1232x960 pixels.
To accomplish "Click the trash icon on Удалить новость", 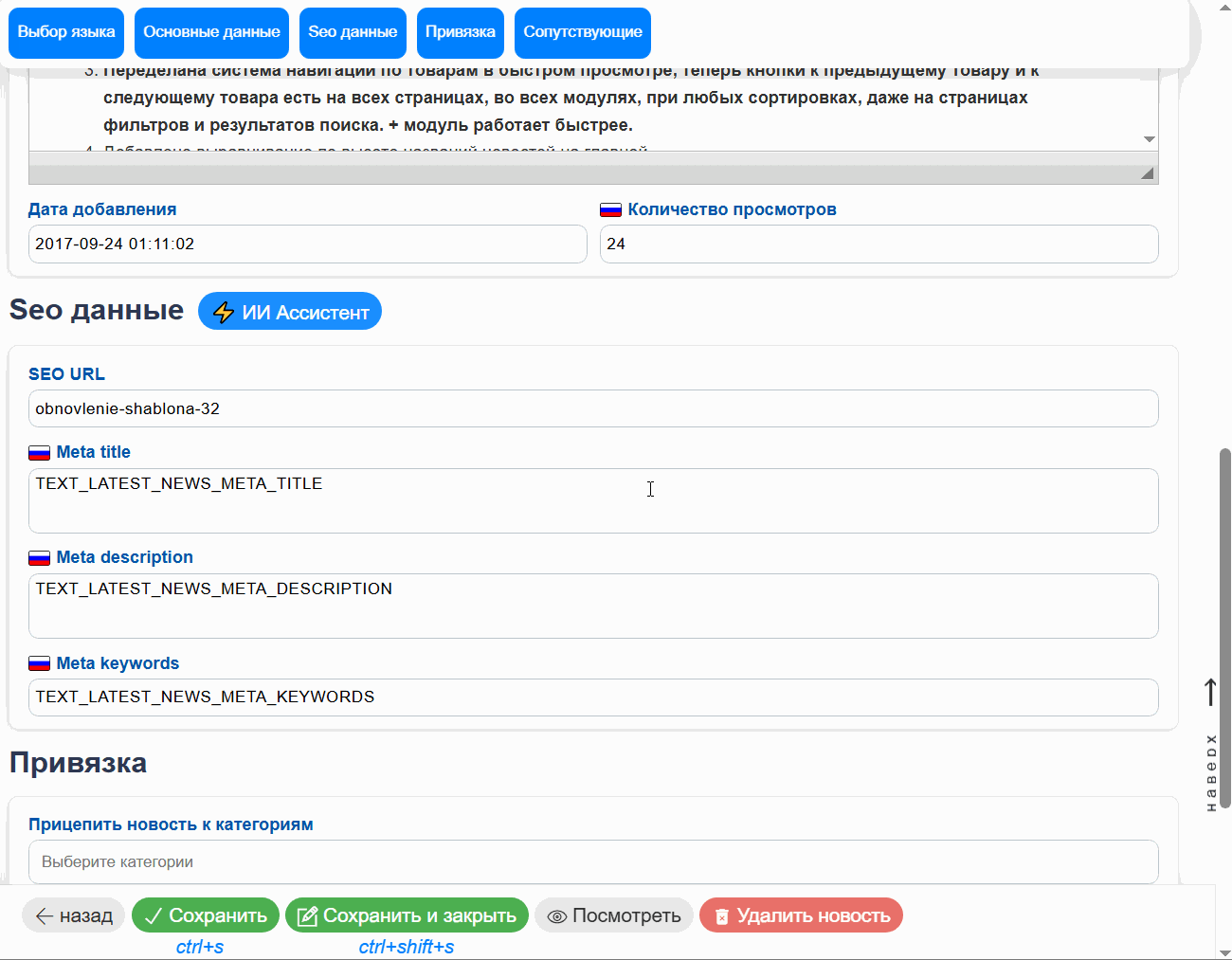I will coord(721,916).
